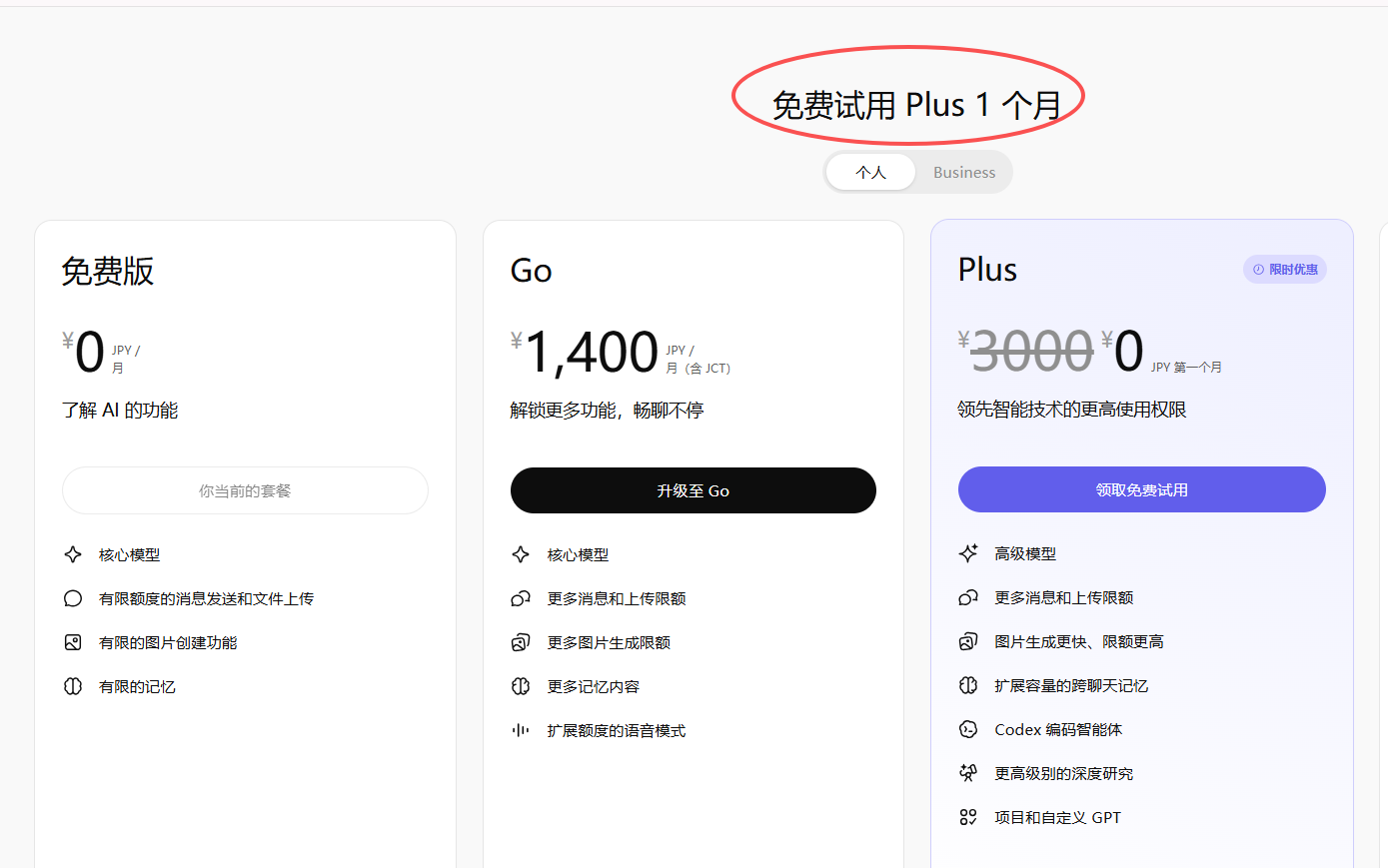Click 有限的图片创建功能 text
Image resolution: width=1388 pixels, height=868 pixels.
point(168,642)
